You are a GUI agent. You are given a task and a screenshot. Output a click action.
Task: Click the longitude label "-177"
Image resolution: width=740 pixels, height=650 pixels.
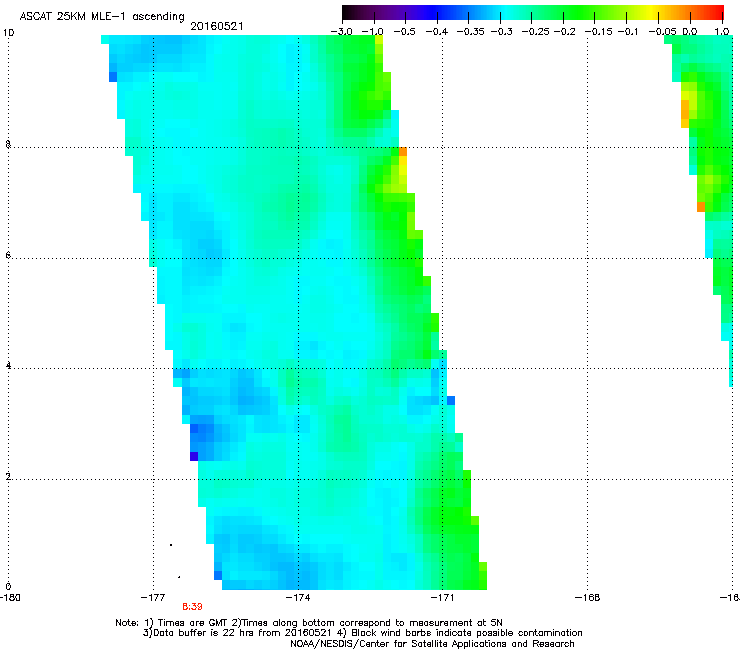coord(153,598)
